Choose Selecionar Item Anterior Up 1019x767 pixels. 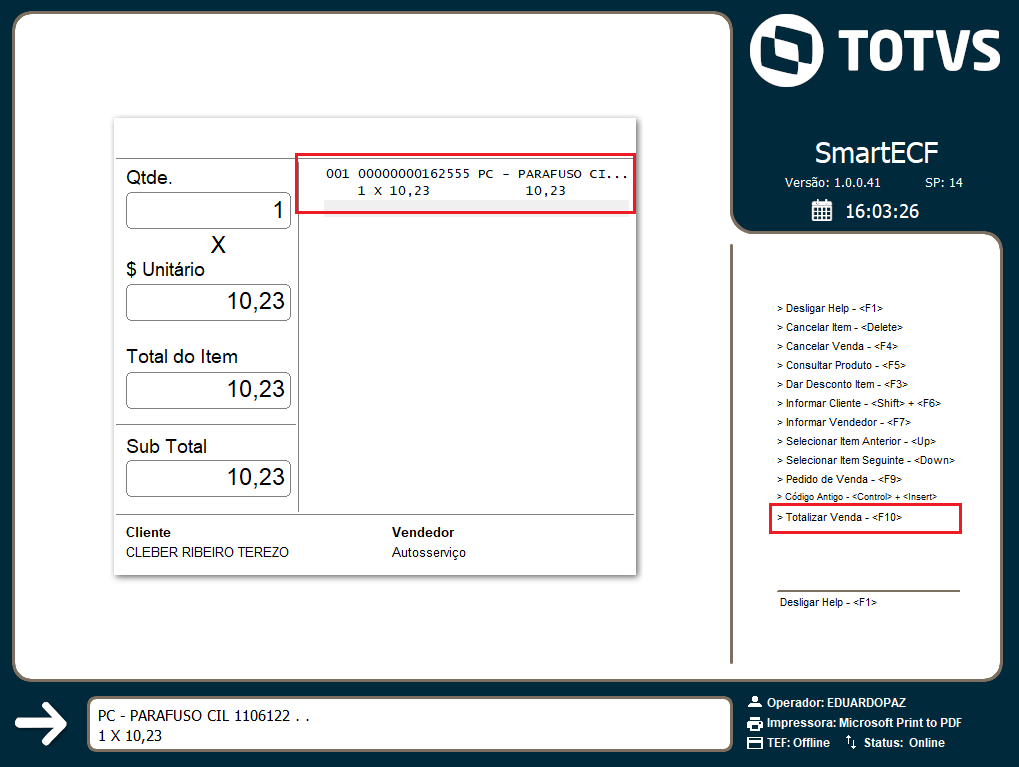857,441
